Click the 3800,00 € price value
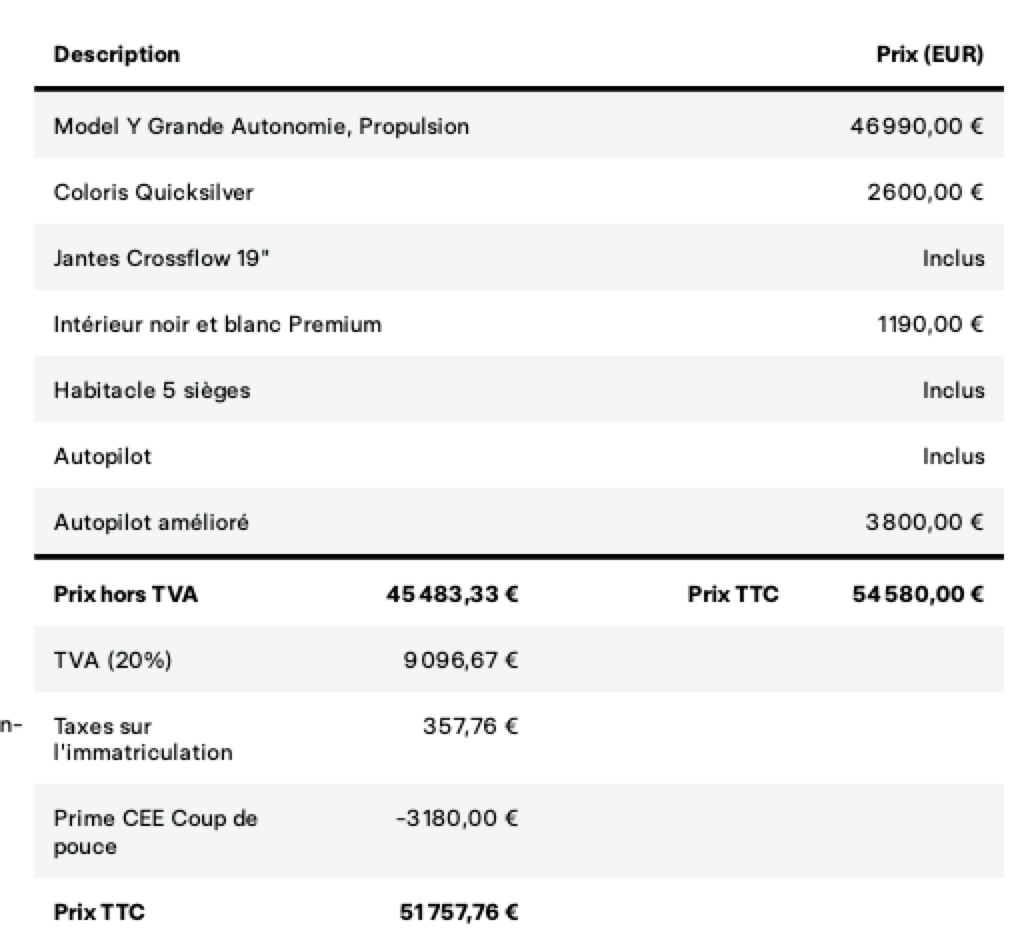 click(925, 522)
